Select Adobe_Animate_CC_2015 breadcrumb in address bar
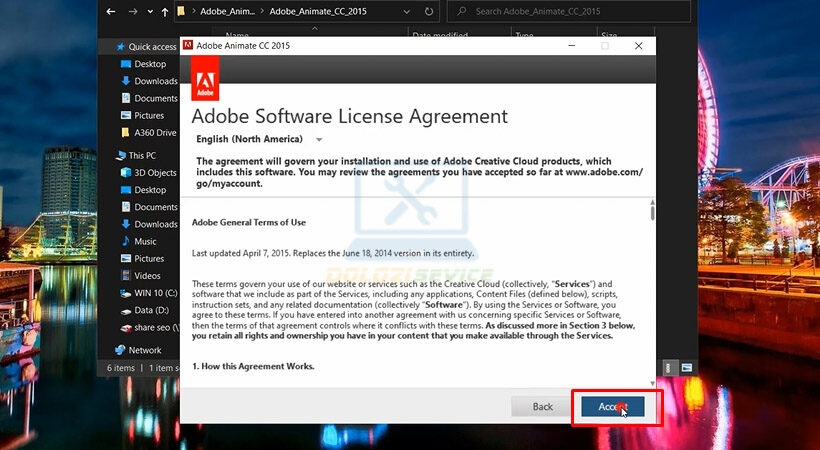 coord(318,11)
